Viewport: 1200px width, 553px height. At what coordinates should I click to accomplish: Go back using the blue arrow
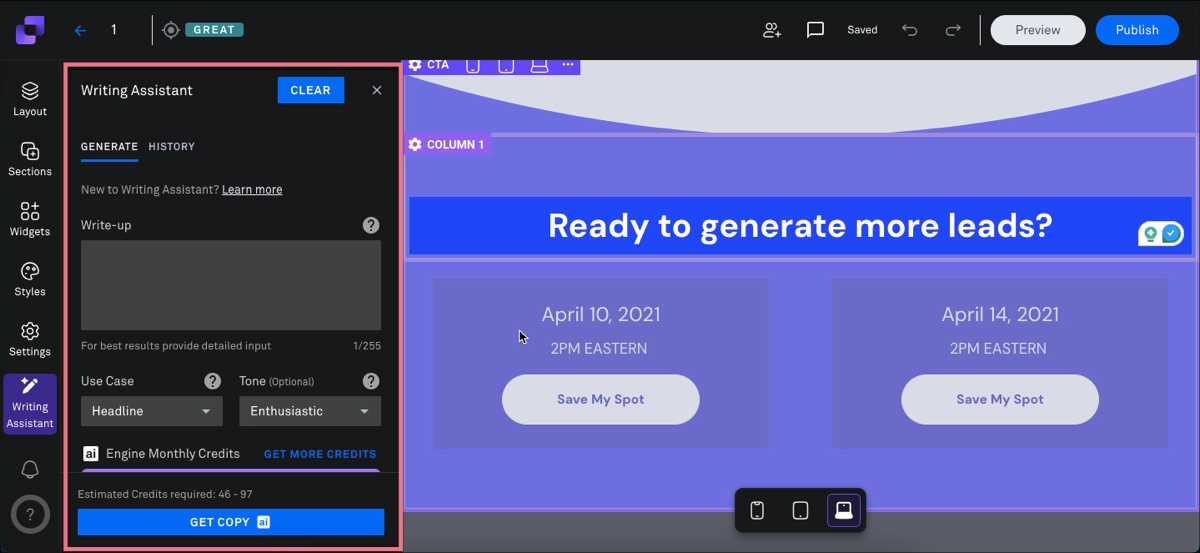click(80, 30)
